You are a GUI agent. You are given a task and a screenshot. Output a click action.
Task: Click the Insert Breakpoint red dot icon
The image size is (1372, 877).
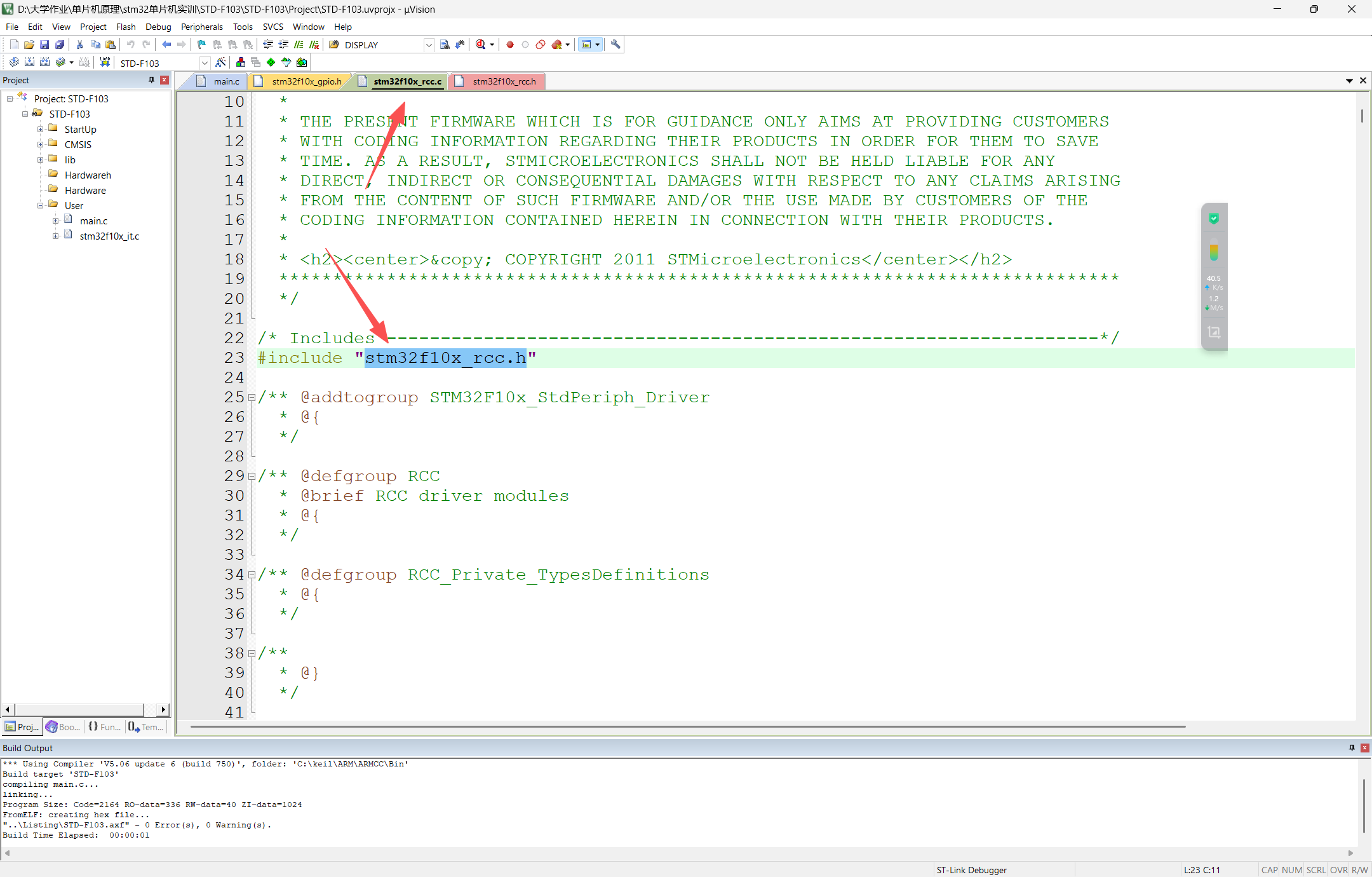(509, 44)
